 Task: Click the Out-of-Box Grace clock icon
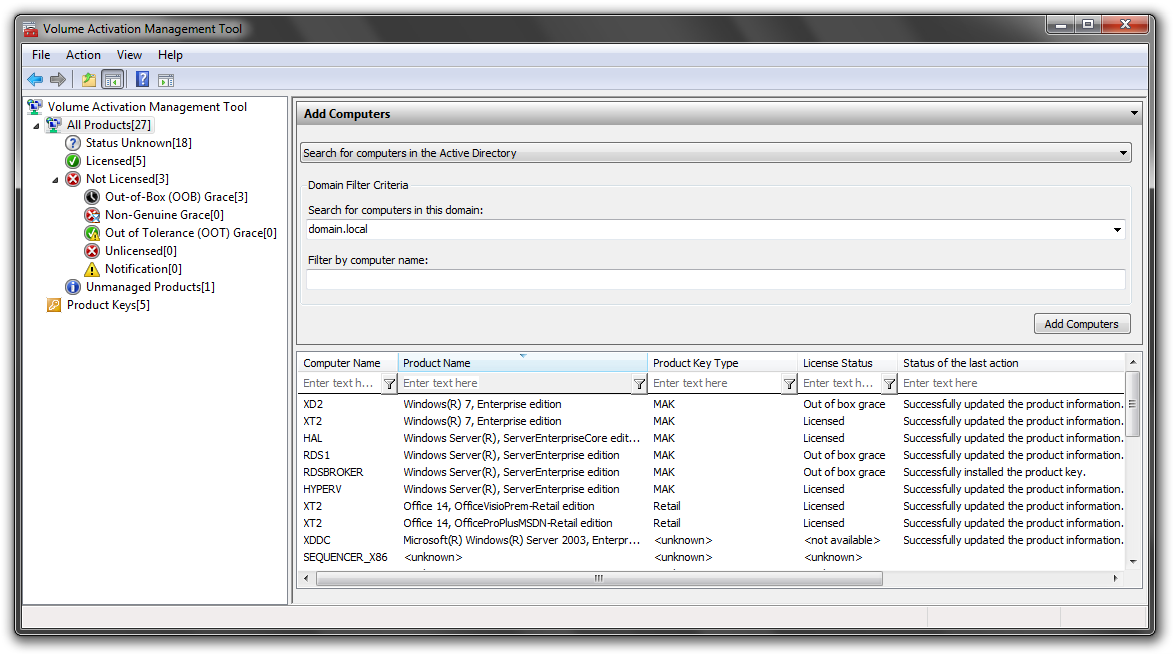pyautogui.click(x=92, y=196)
